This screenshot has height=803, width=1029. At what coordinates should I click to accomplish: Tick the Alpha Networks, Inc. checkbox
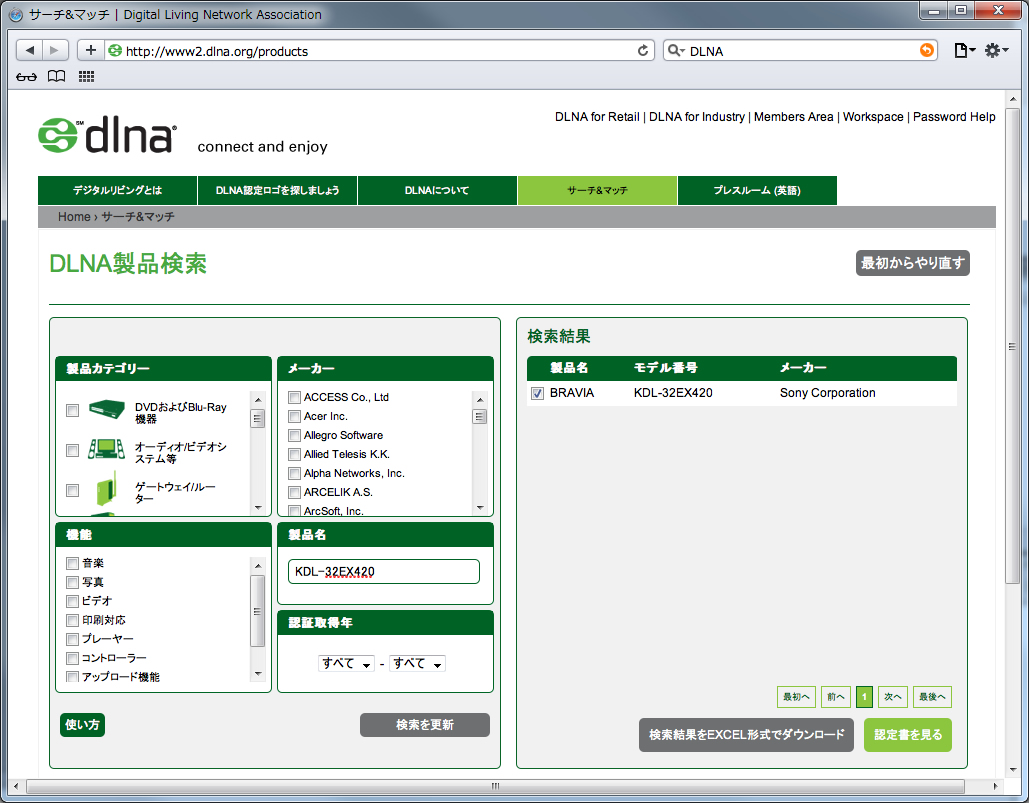coord(295,474)
